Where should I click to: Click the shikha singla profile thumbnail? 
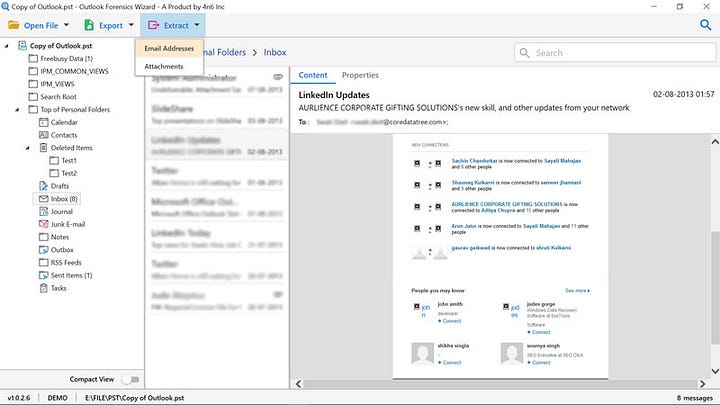(x=422, y=354)
